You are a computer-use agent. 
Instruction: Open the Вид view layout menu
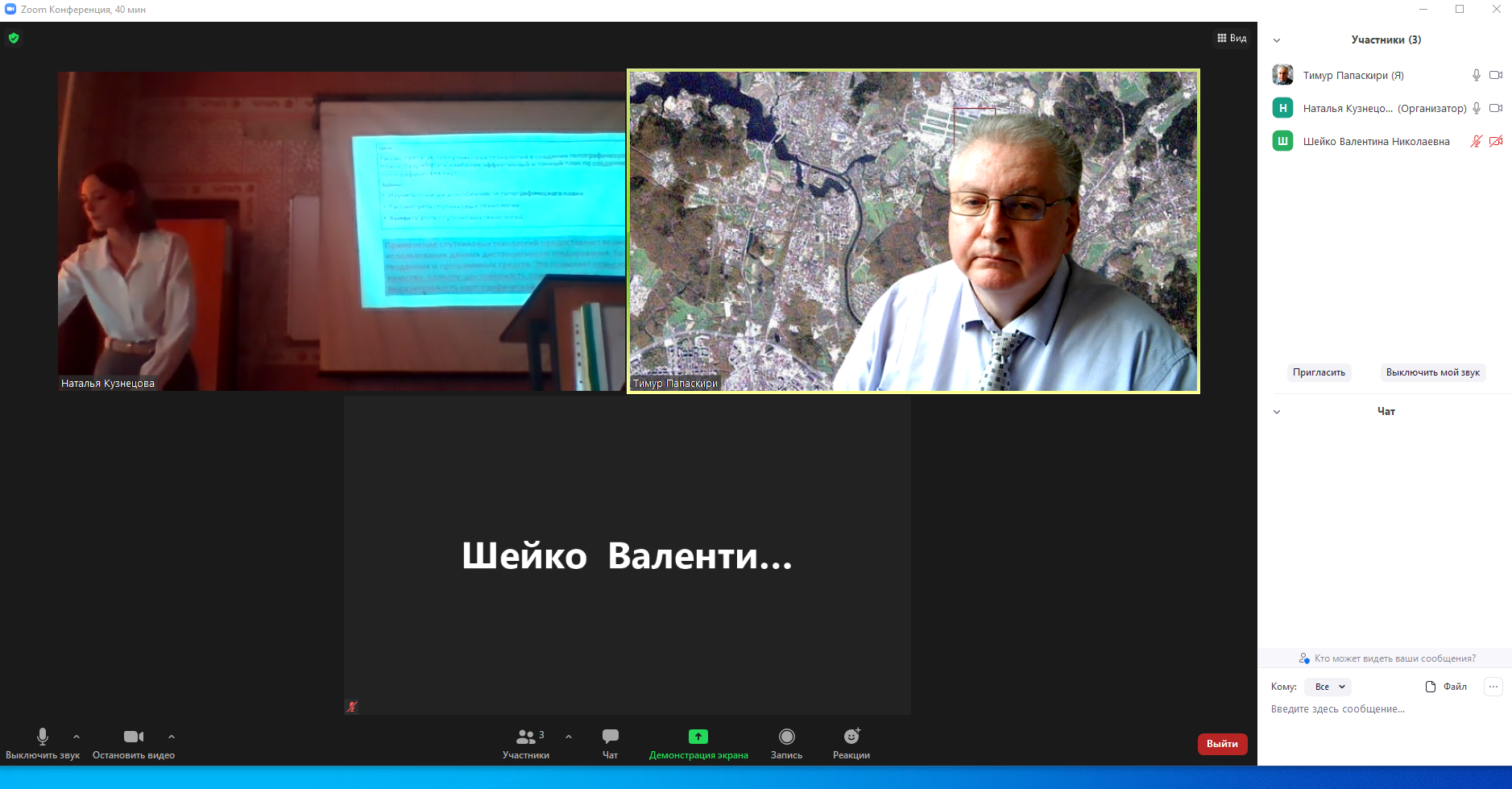1232,38
